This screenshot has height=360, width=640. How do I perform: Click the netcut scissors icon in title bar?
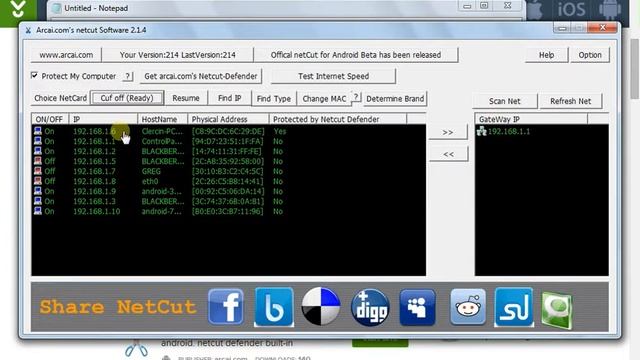pyautogui.click(x=28, y=30)
